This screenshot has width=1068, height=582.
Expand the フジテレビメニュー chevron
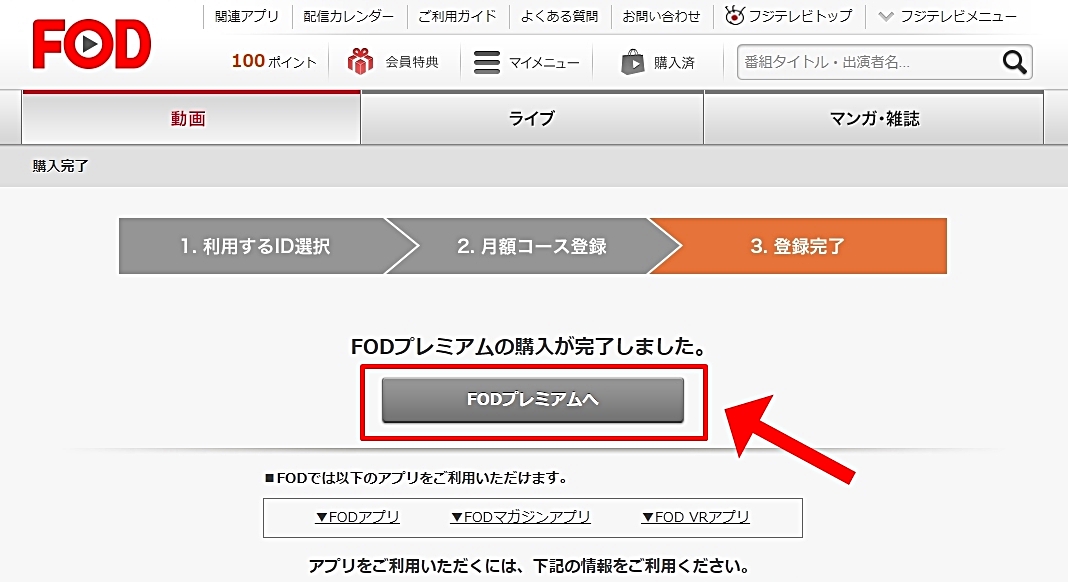885,16
